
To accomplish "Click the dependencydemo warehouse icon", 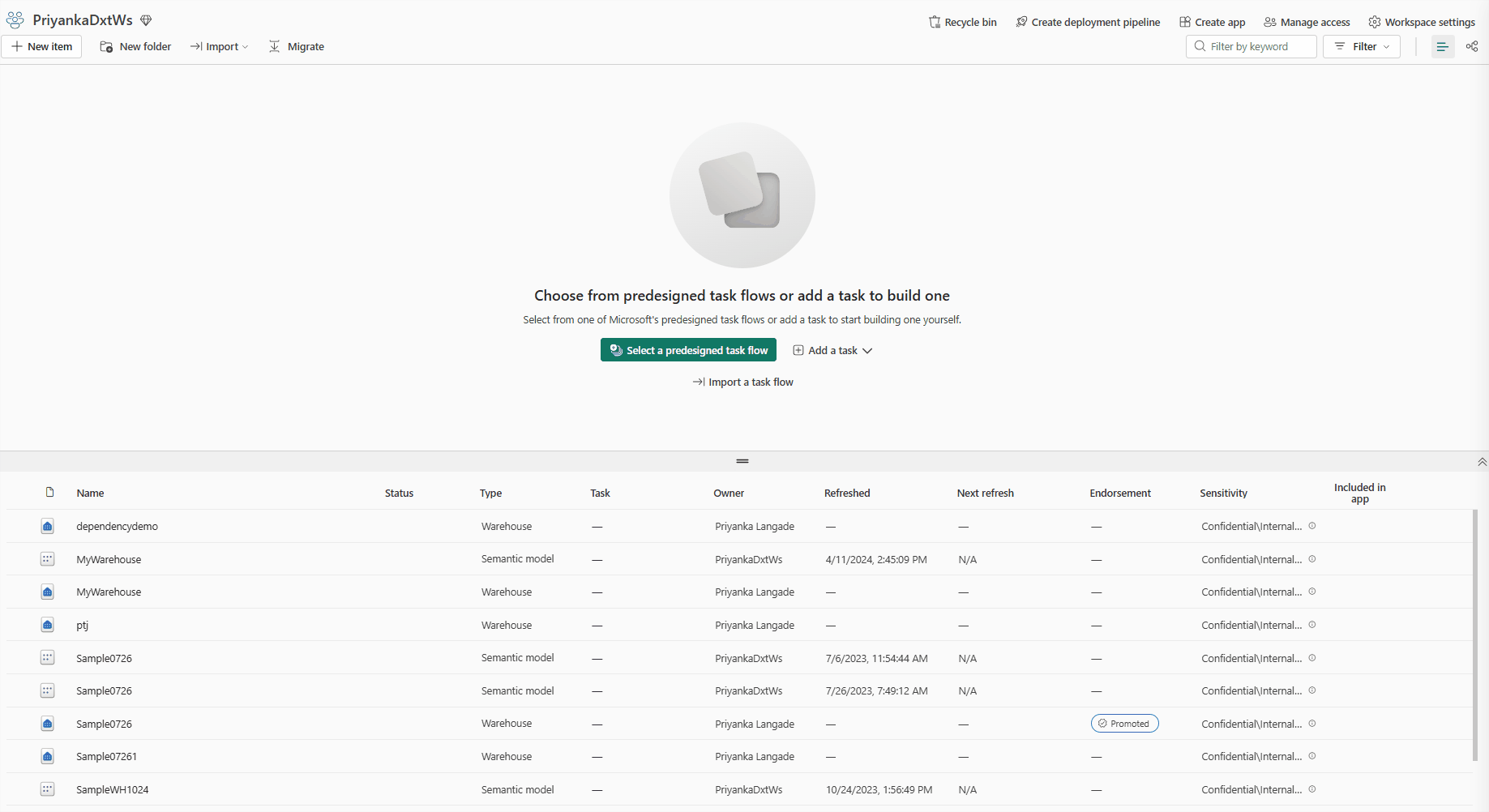I will [x=48, y=527].
